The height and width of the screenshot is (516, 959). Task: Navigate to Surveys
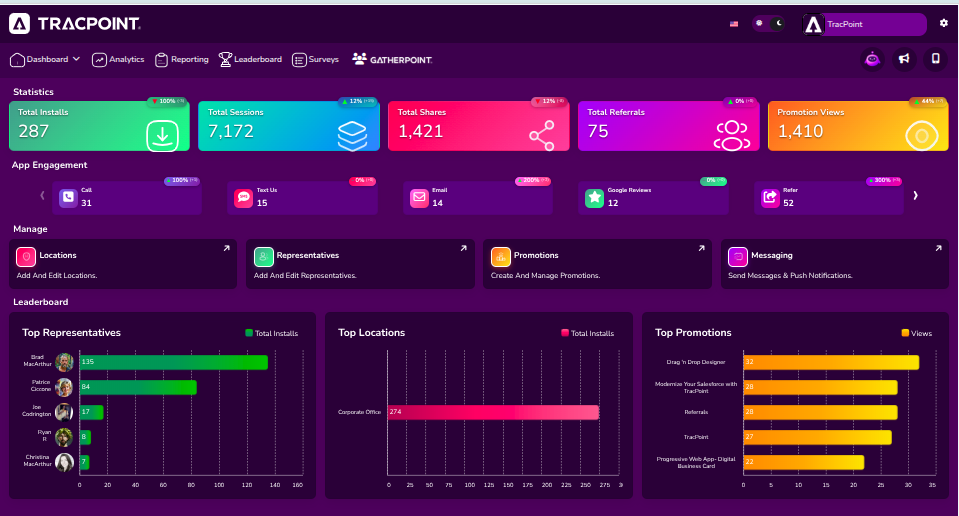(316, 59)
